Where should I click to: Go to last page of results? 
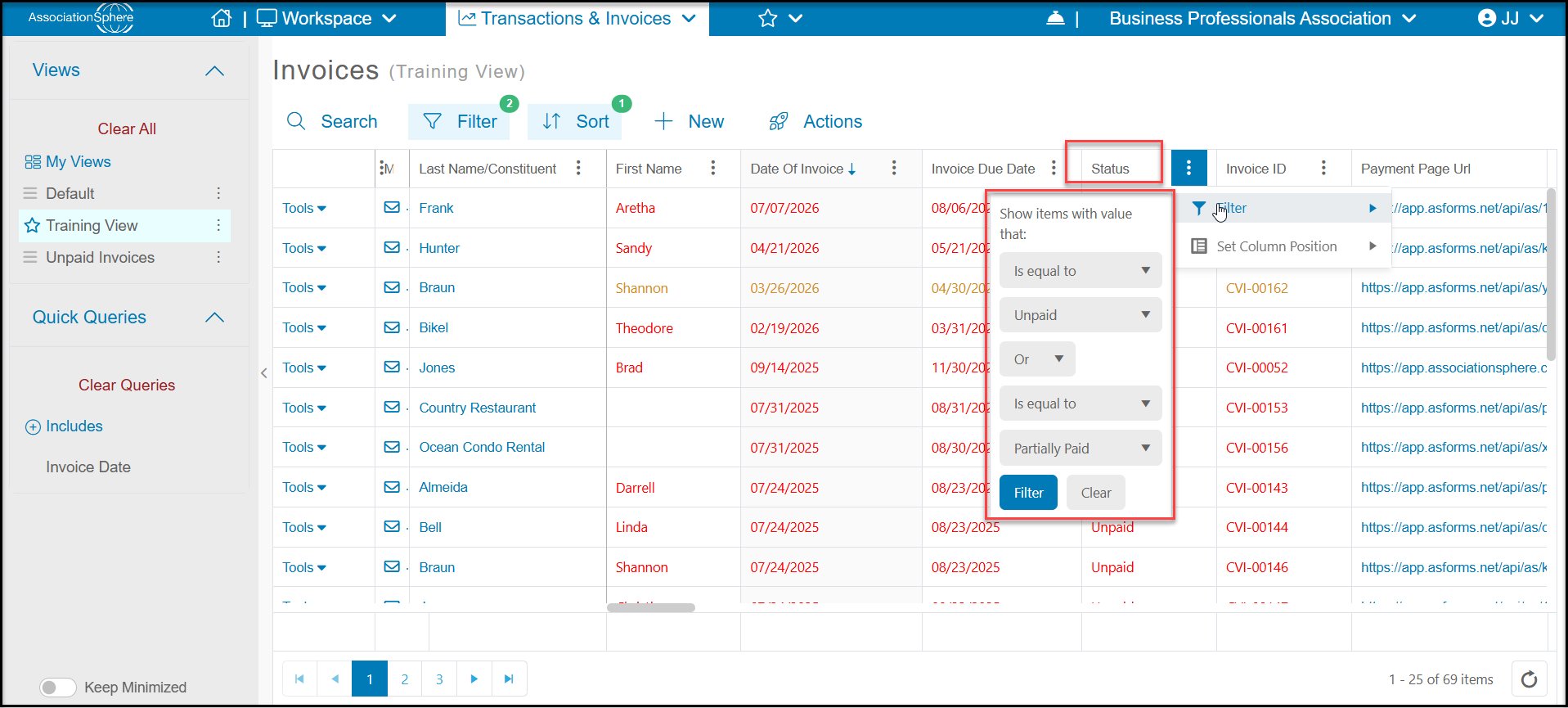(x=509, y=679)
